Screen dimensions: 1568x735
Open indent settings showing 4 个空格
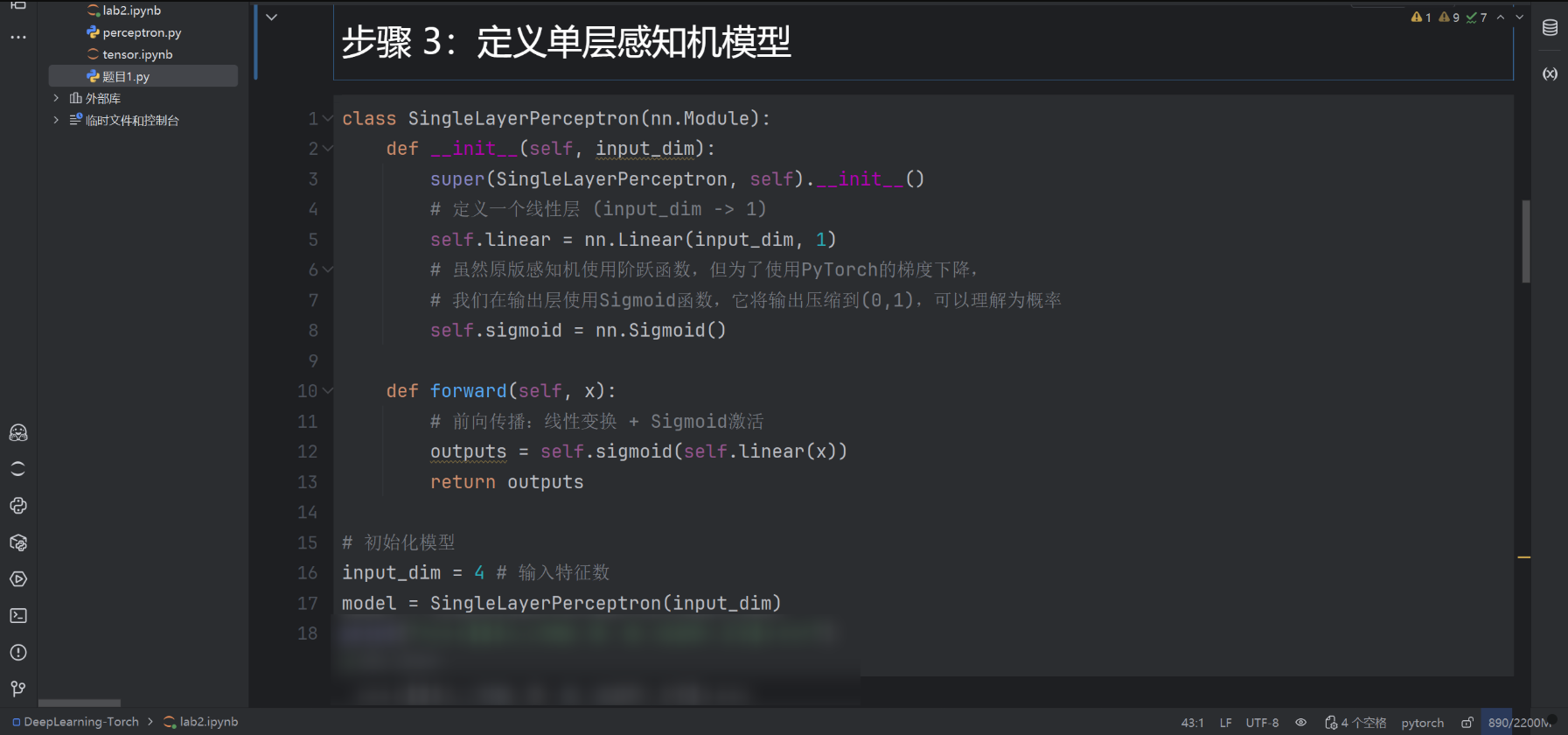click(1355, 723)
